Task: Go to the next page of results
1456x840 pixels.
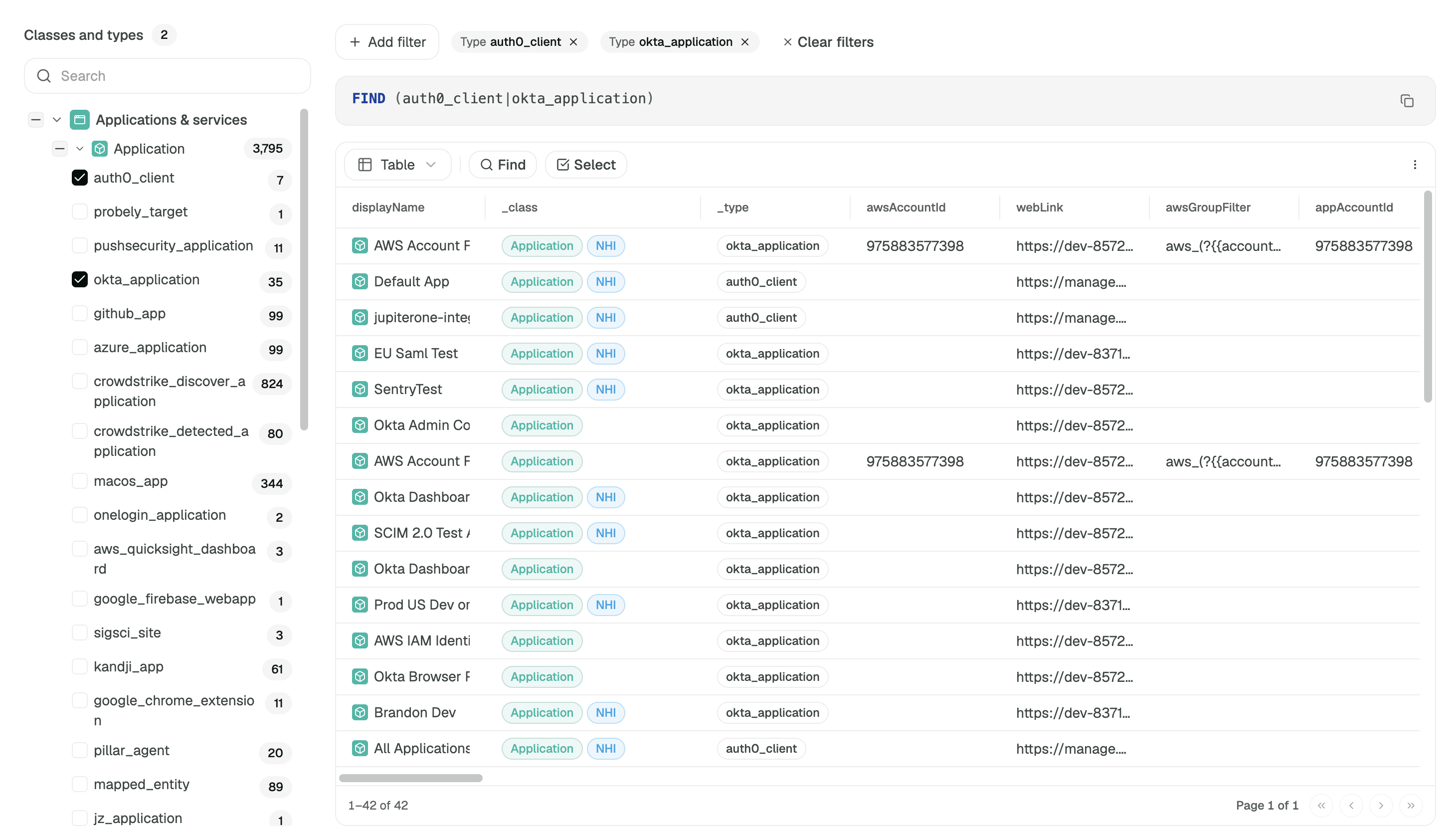Action: click(x=1381, y=806)
